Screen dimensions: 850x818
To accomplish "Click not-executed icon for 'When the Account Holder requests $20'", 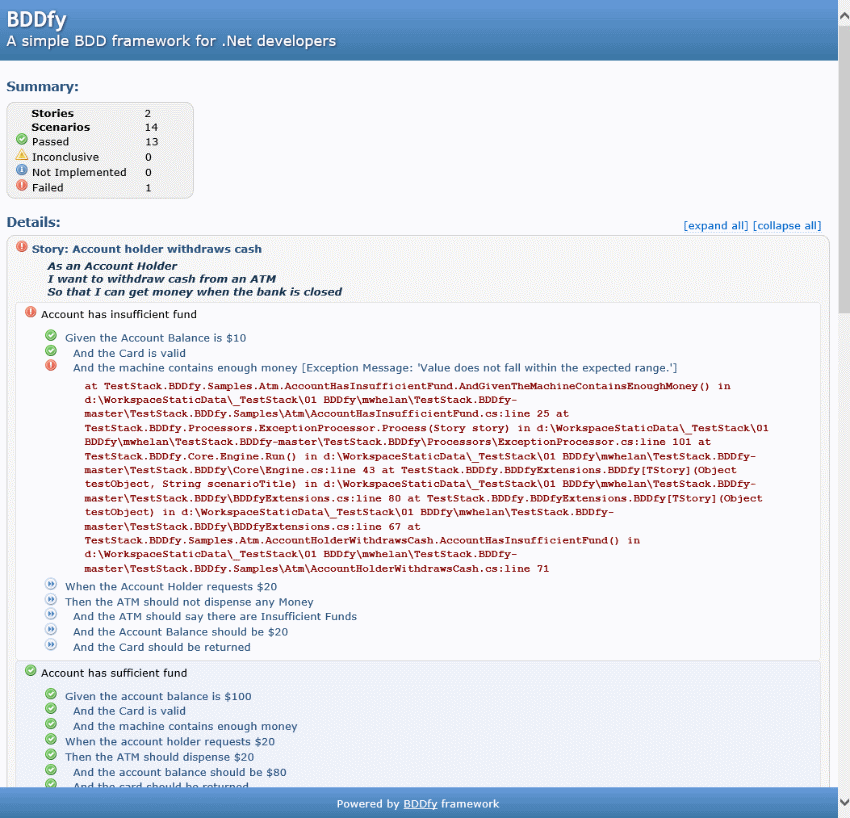I will pos(51,584).
